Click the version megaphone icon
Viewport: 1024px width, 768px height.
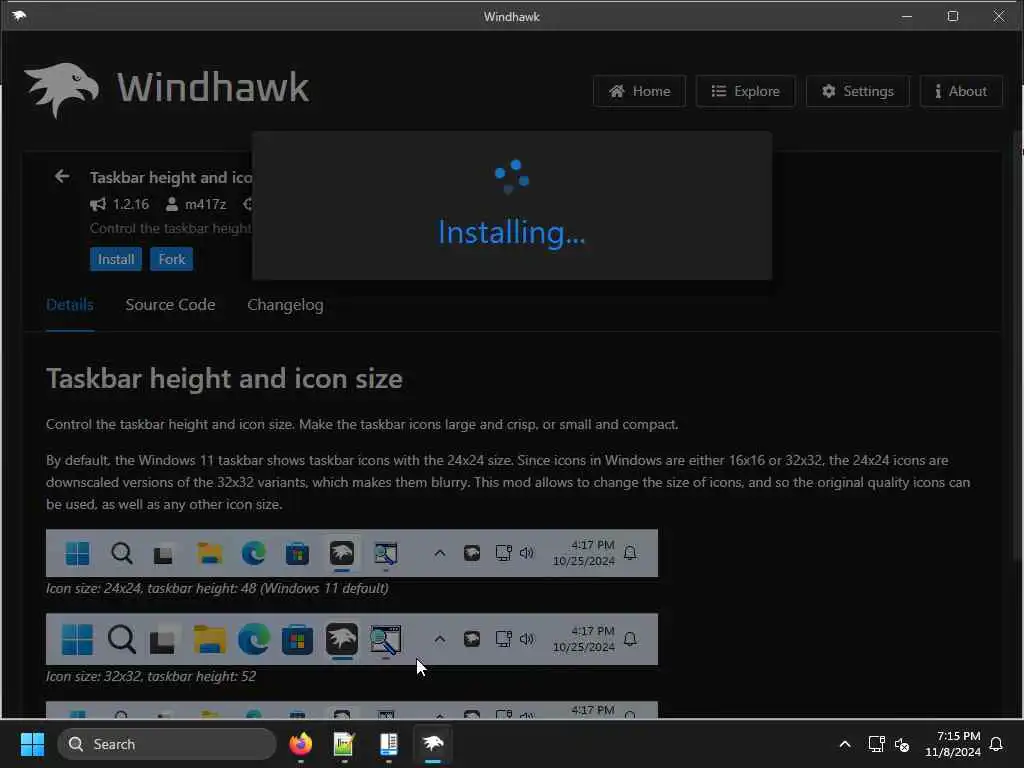point(98,204)
